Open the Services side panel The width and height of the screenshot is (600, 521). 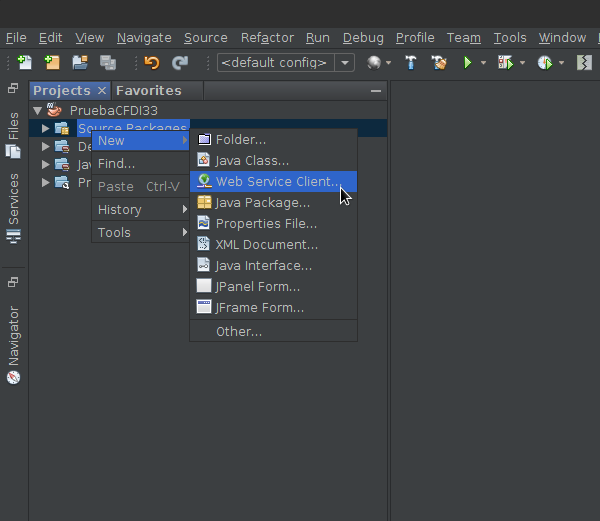click(x=13, y=208)
